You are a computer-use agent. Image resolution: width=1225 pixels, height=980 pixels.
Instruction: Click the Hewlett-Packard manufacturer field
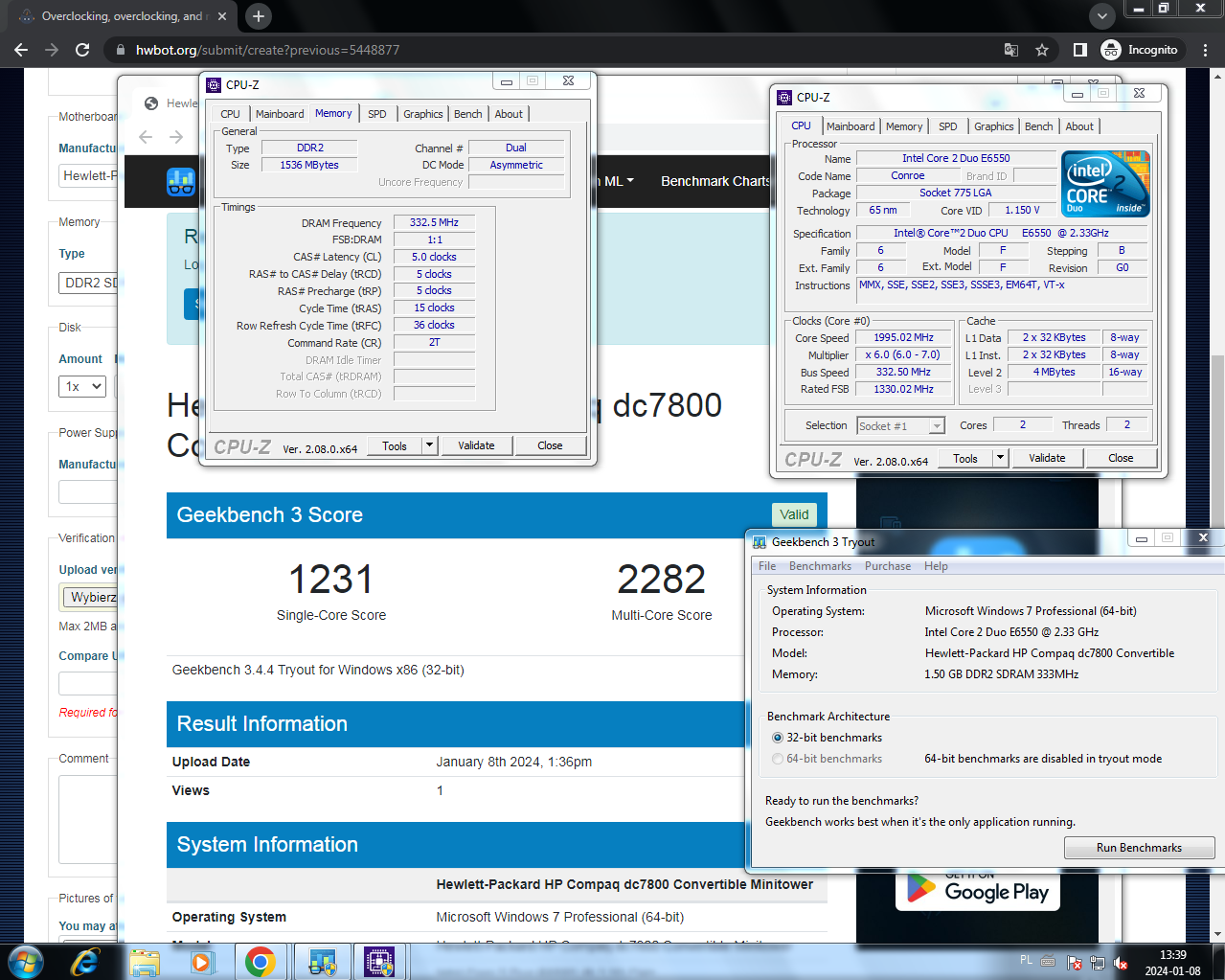(x=88, y=175)
